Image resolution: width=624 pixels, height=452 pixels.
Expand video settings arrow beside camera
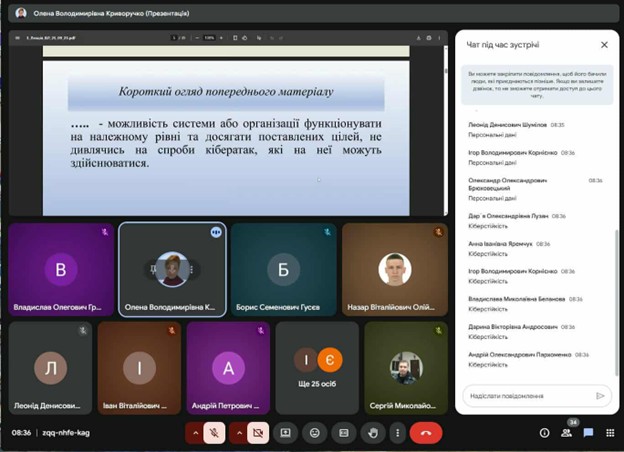point(239,433)
